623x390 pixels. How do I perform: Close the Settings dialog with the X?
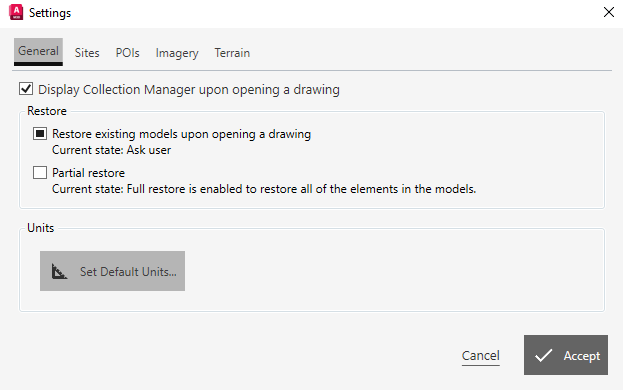pyautogui.click(x=609, y=12)
